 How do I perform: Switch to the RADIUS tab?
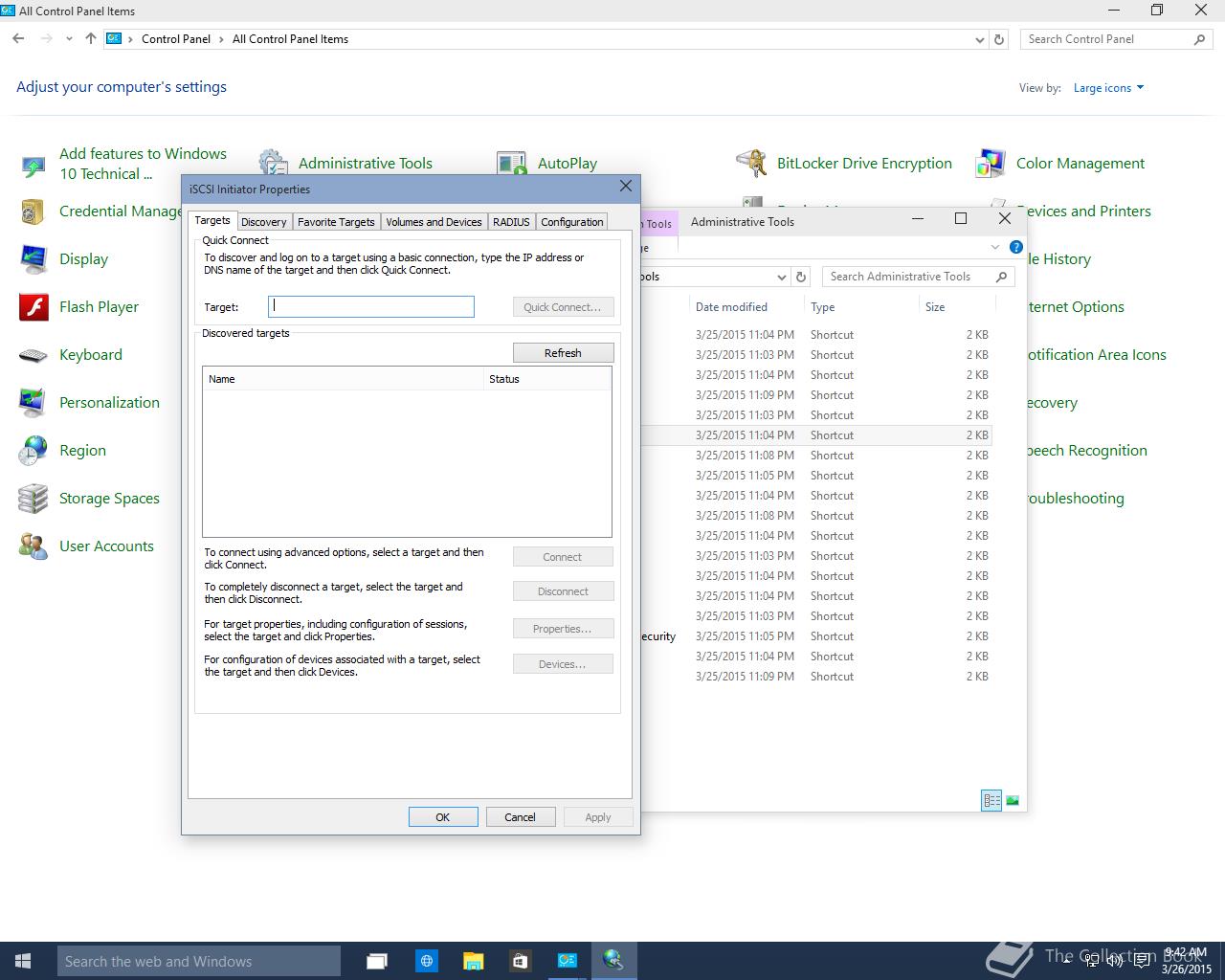(x=511, y=222)
